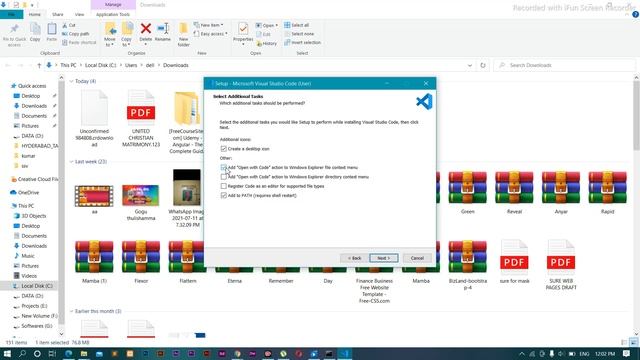Click the Manage contextual tab
Image resolution: width=640 pixels, height=360 pixels.
coord(113,4)
